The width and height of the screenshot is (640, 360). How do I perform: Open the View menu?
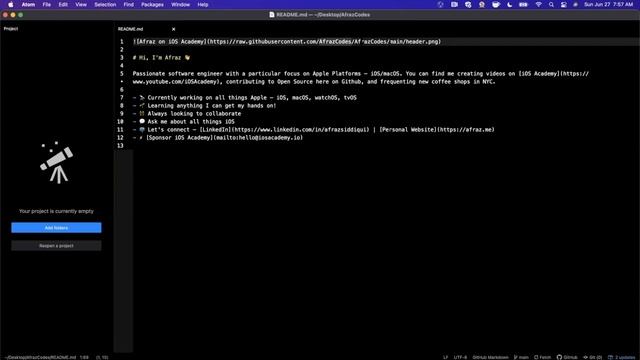(81, 4)
